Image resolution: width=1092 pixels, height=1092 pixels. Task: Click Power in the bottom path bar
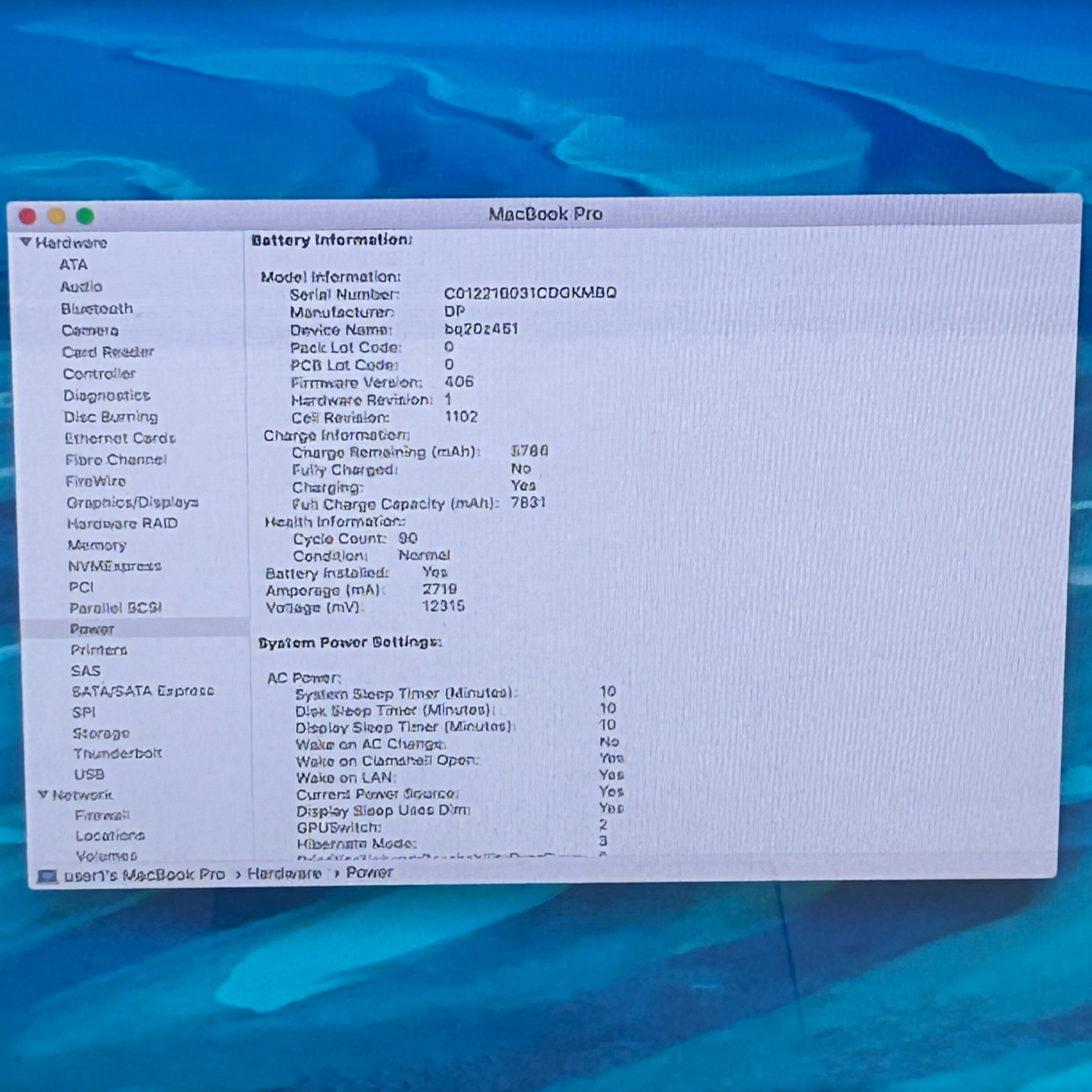point(370,872)
